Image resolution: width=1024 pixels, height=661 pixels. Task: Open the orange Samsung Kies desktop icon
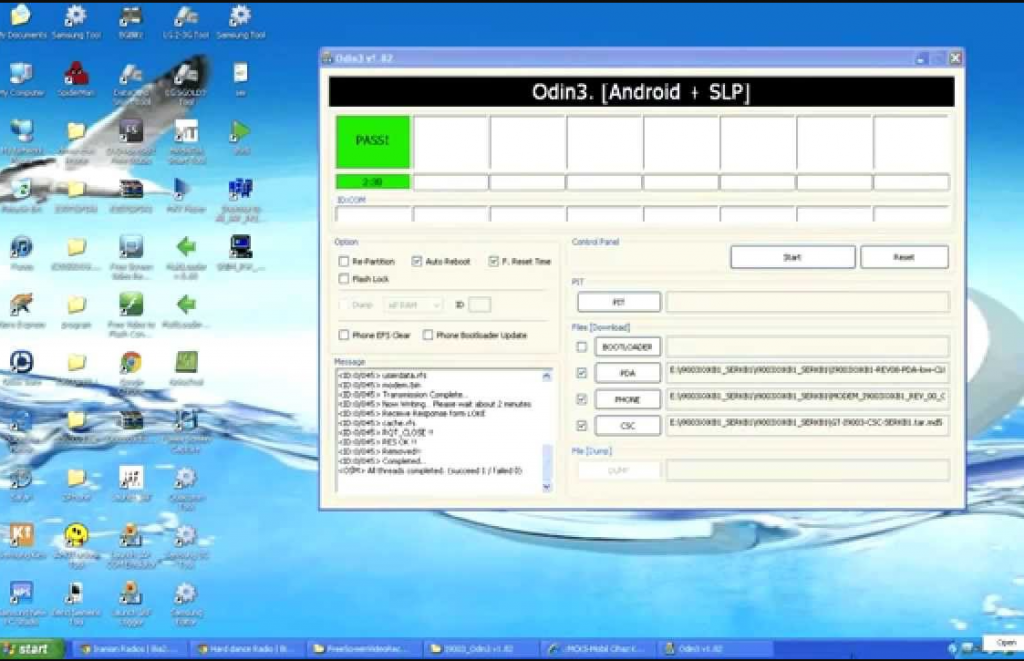tap(20, 536)
